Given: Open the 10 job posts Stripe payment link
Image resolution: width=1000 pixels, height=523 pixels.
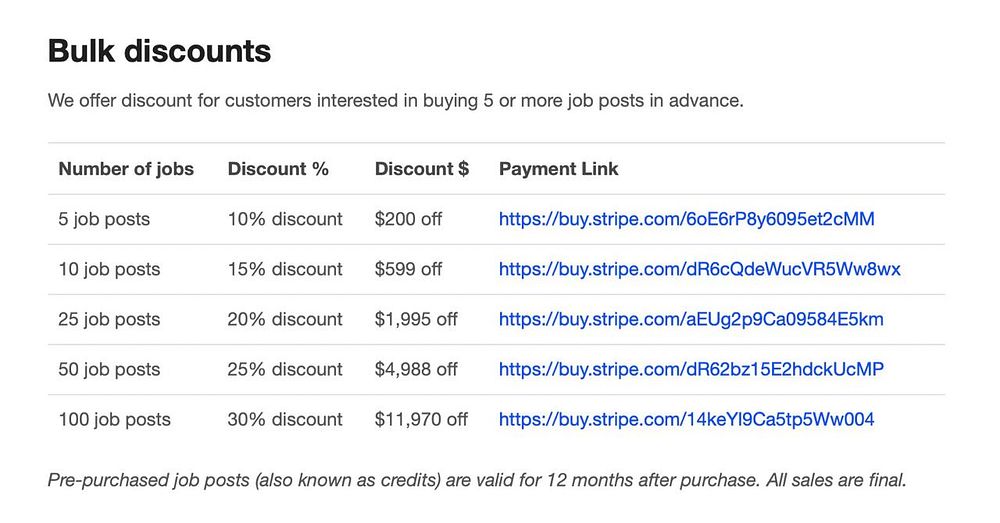Looking at the screenshot, I should [x=699, y=269].
